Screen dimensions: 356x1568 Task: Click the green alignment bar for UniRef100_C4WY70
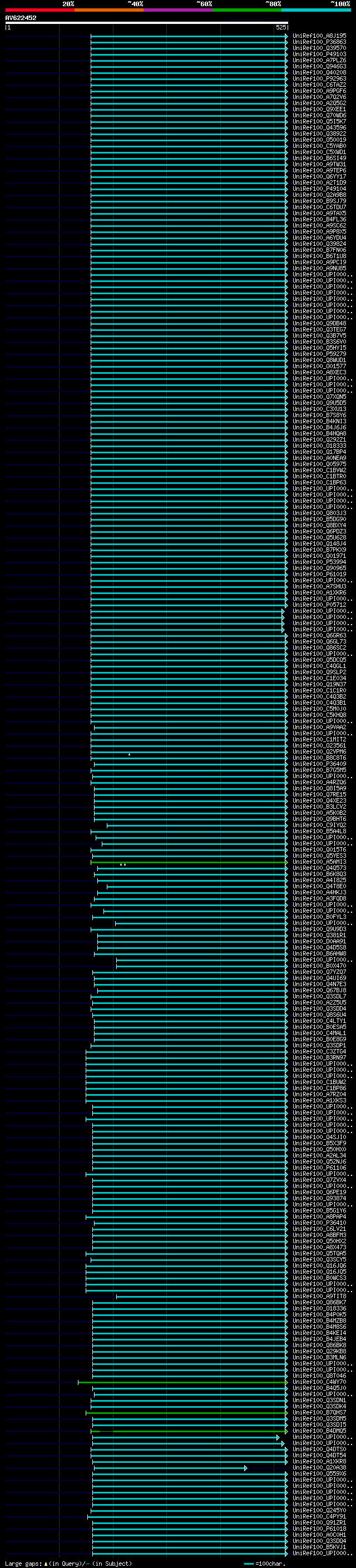pos(182,1382)
